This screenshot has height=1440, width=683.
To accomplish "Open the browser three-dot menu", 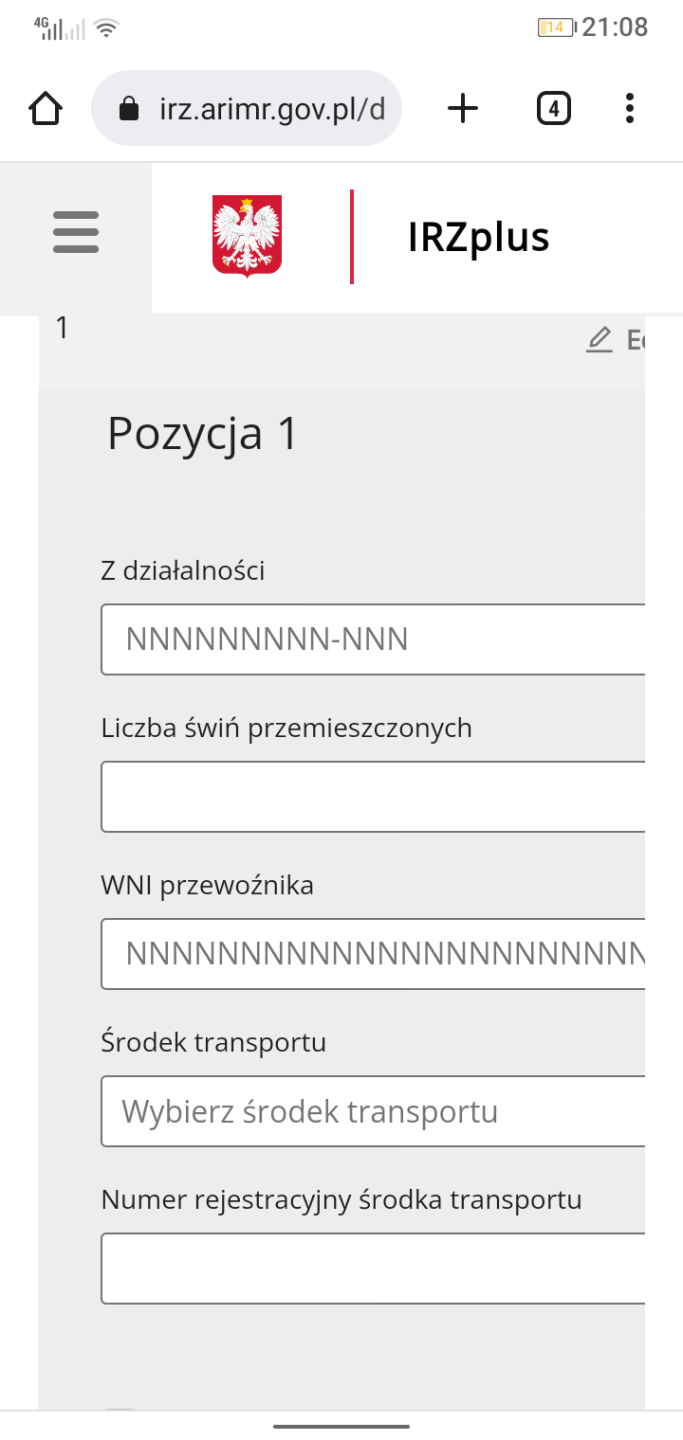I will coord(629,108).
